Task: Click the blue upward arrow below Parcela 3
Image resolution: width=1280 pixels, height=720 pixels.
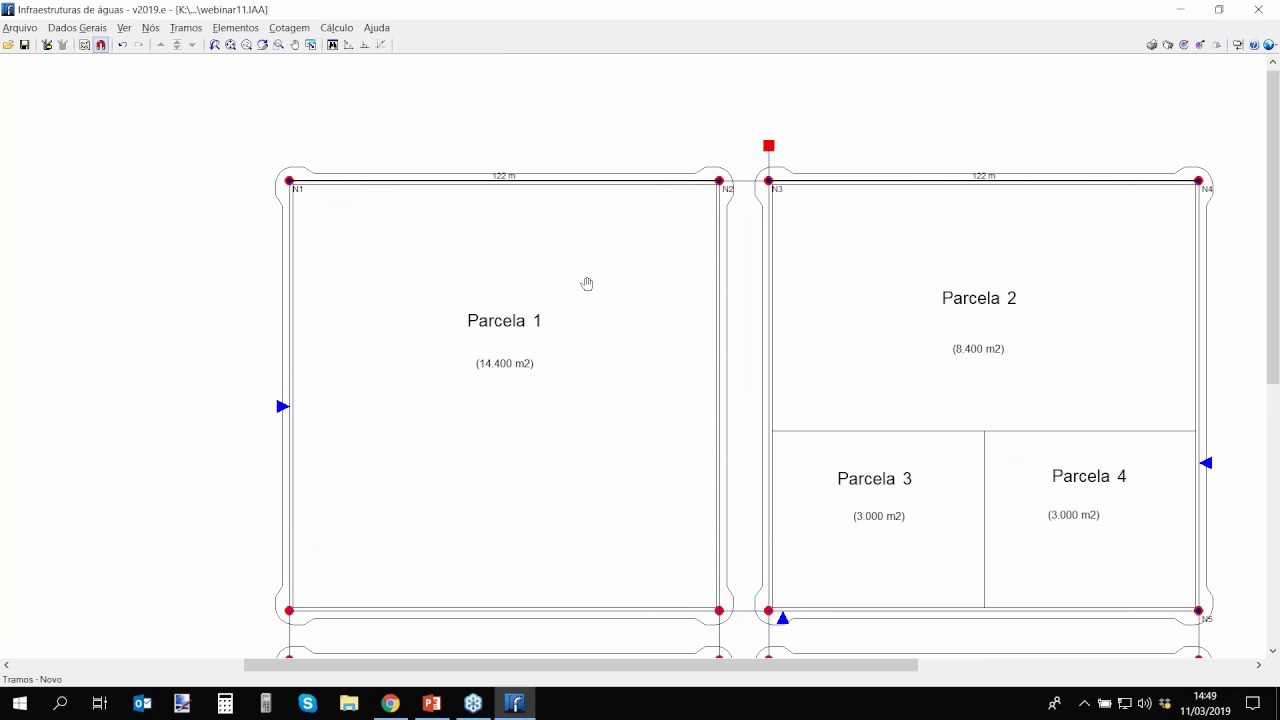Action: tap(783, 619)
